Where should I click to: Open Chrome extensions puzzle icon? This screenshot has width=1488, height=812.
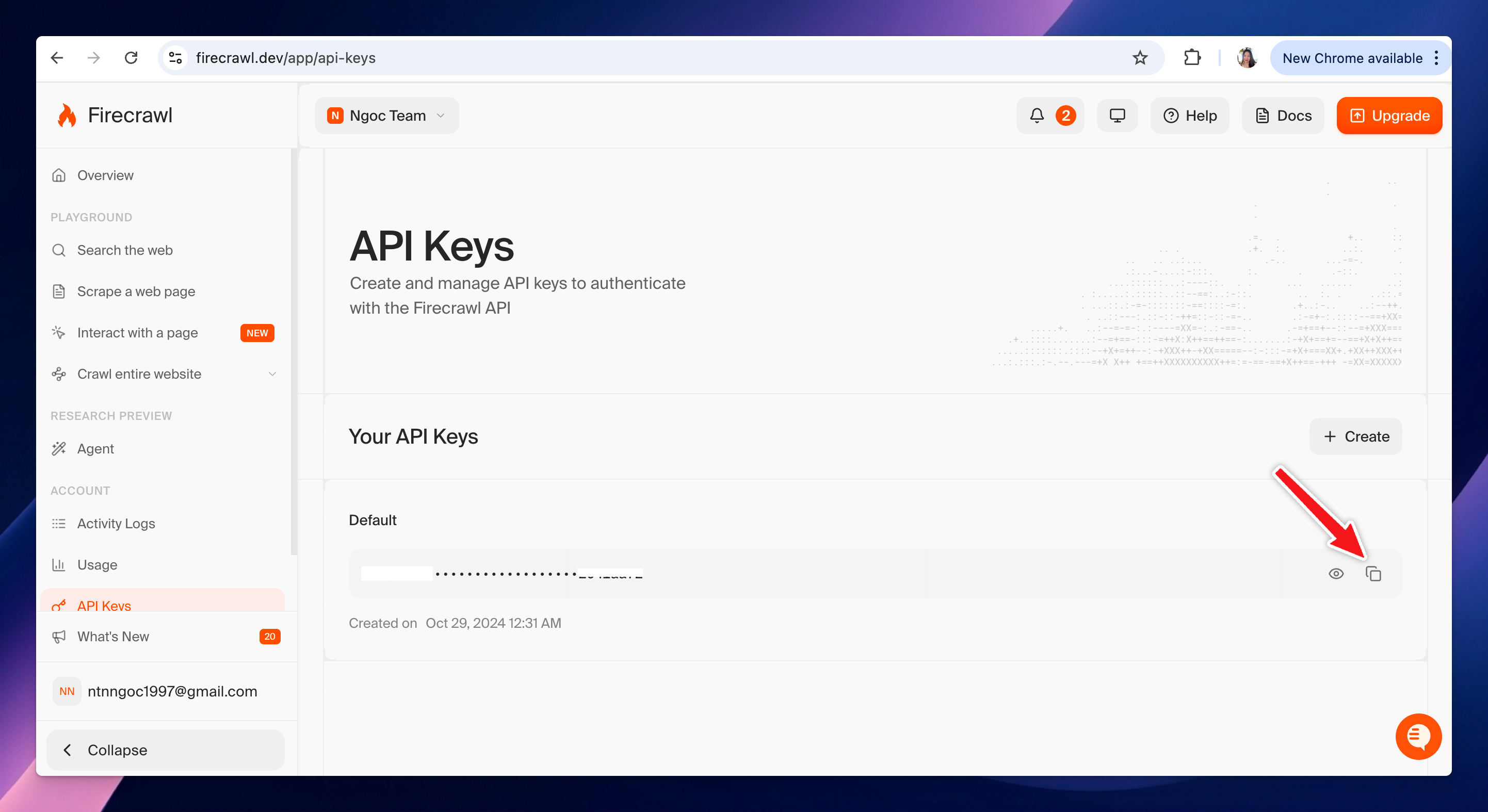1192,58
